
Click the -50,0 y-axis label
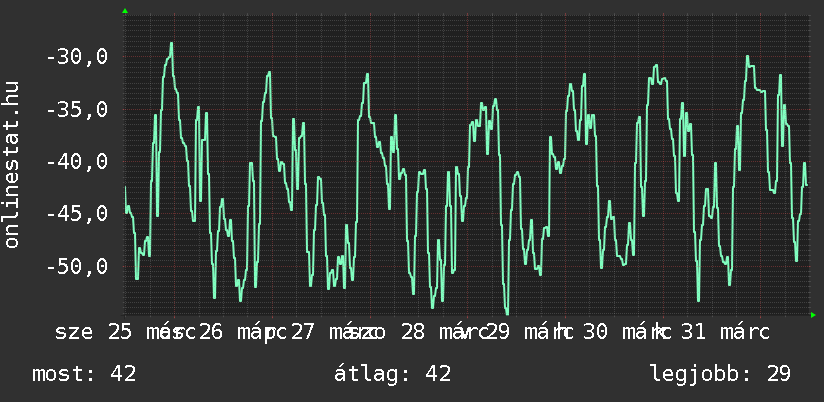click(77, 266)
